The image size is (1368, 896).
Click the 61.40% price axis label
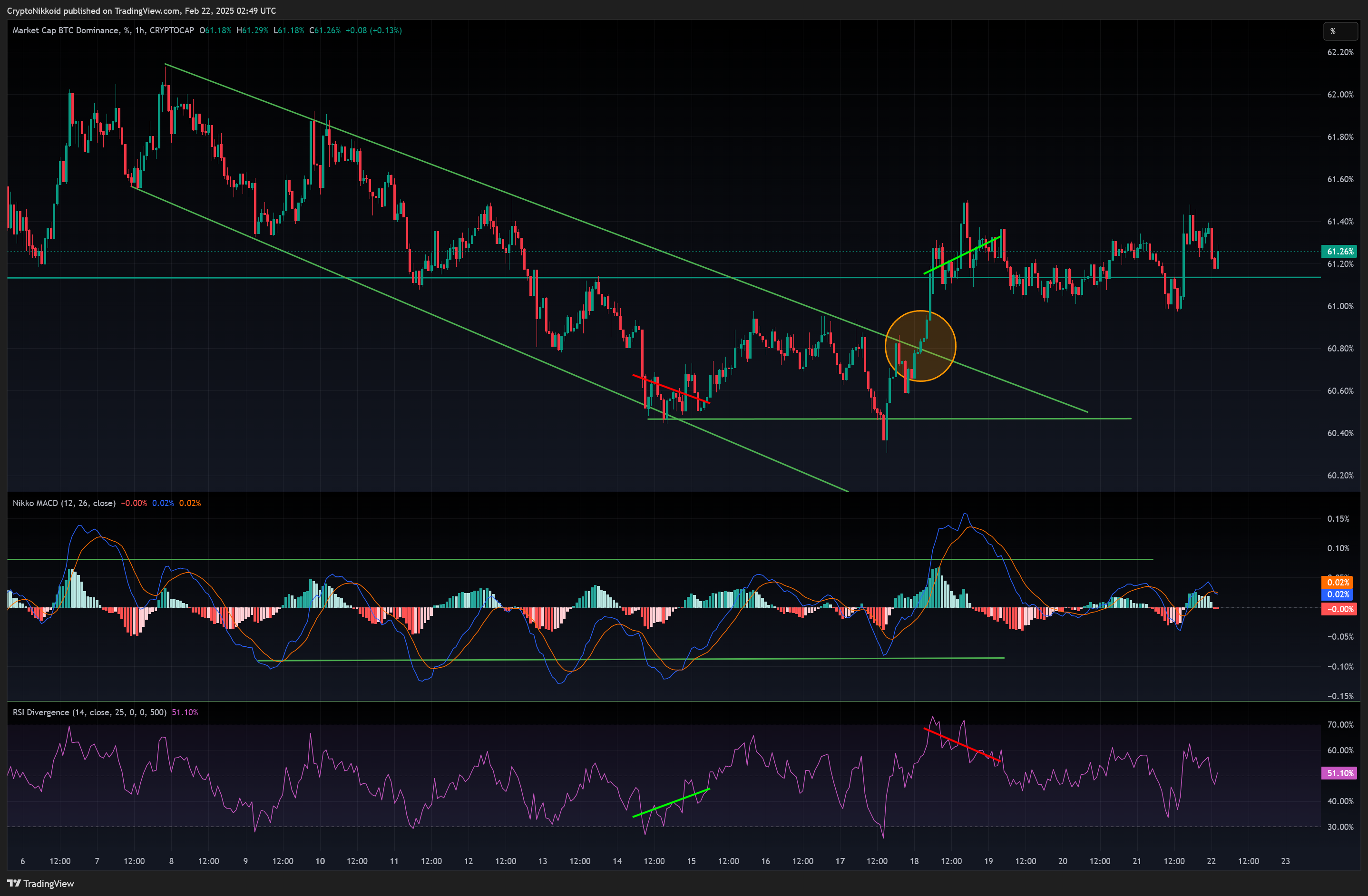(x=1340, y=221)
